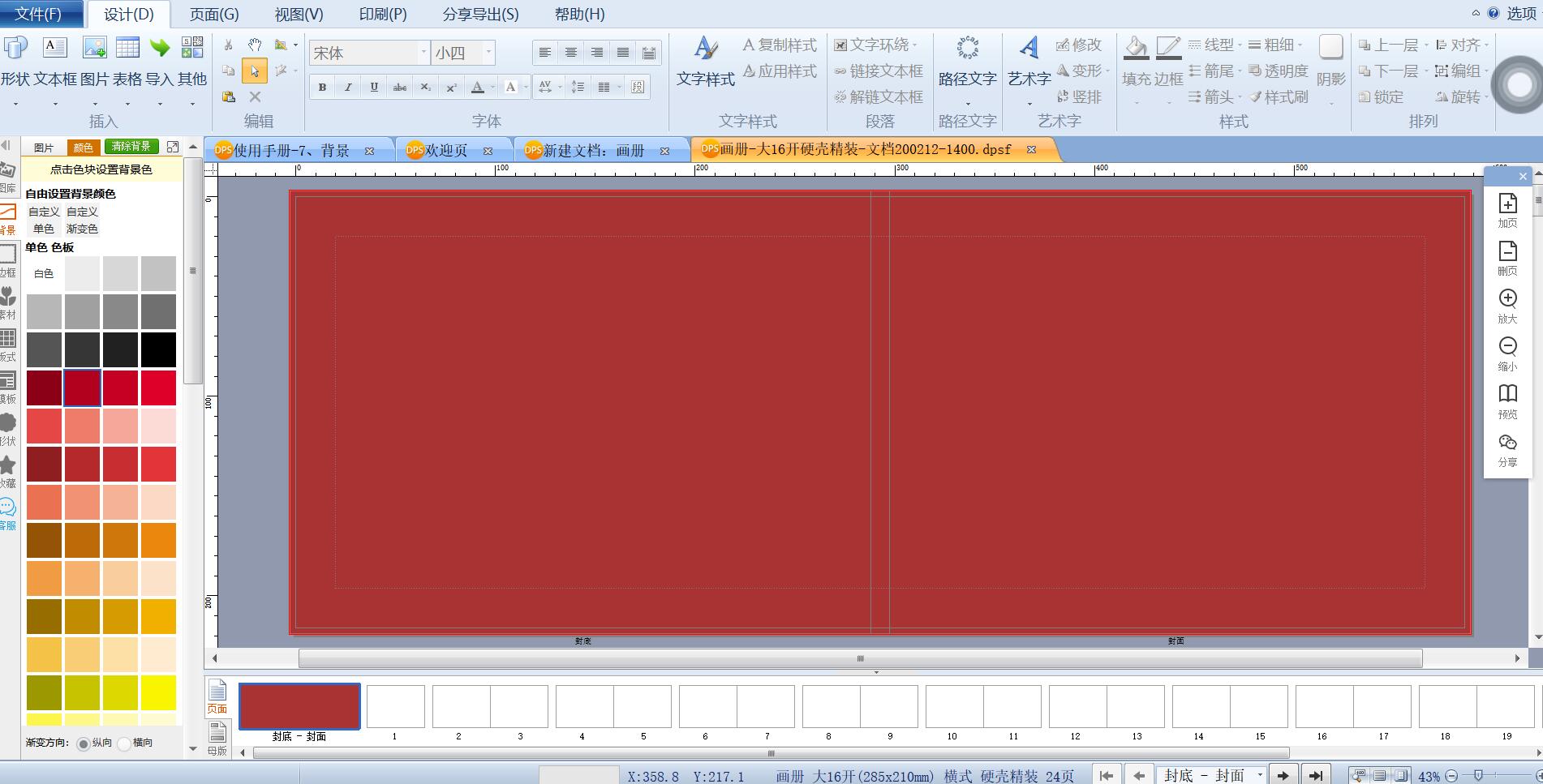Click the 清除背景 button
Image resolution: width=1543 pixels, height=784 pixels.
[x=131, y=147]
